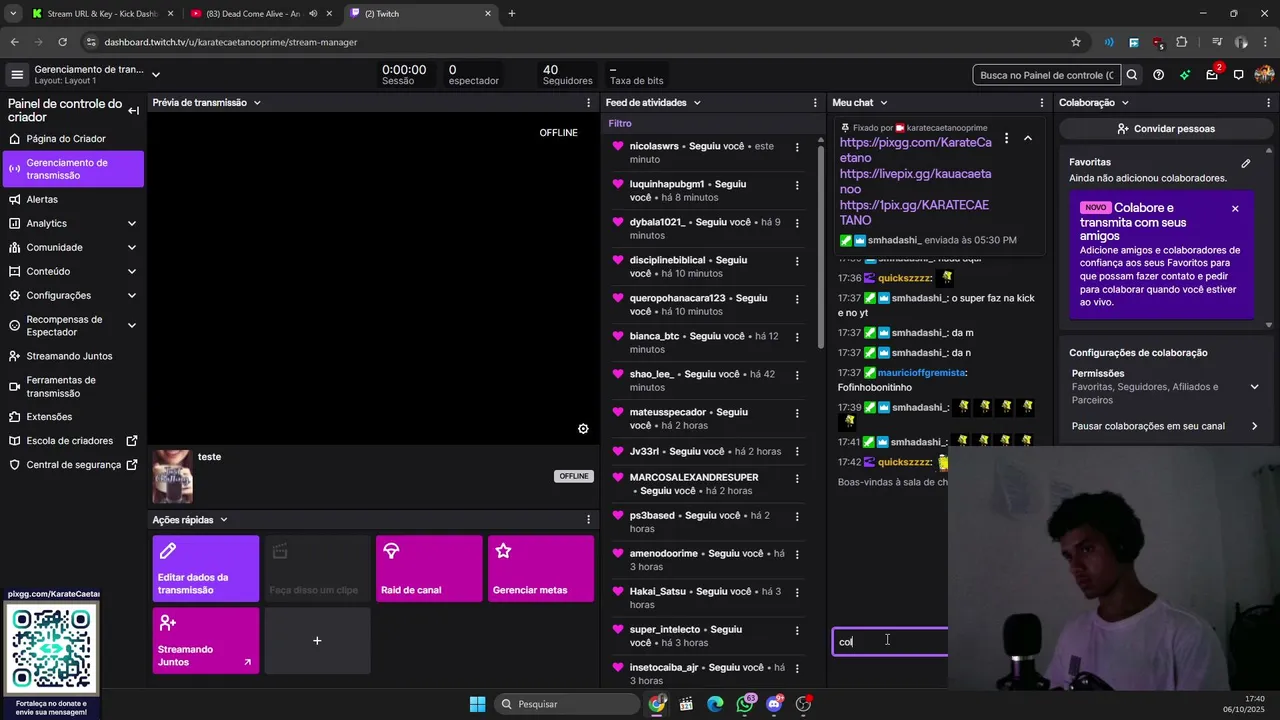1280x720 pixels.
Task: Click Raid de canal quick action
Action: [429, 568]
